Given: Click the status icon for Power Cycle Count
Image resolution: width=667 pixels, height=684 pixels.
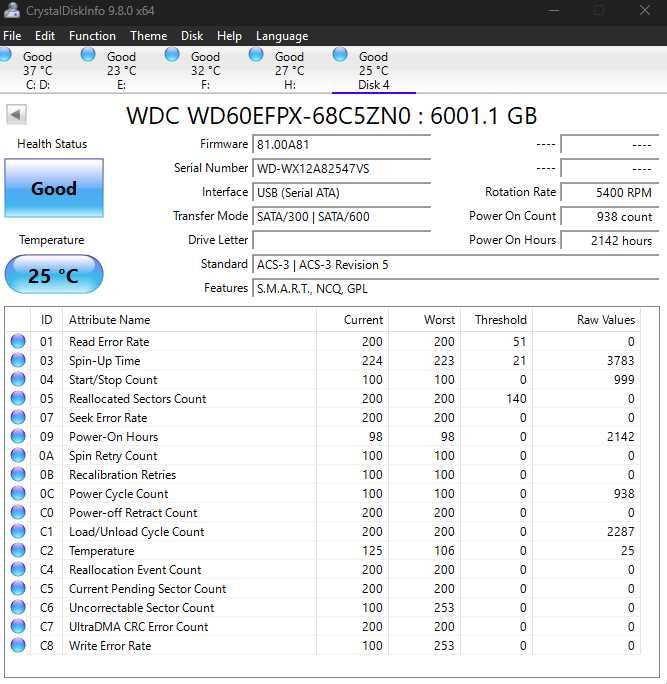Looking at the screenshot, I should point(18,493).
